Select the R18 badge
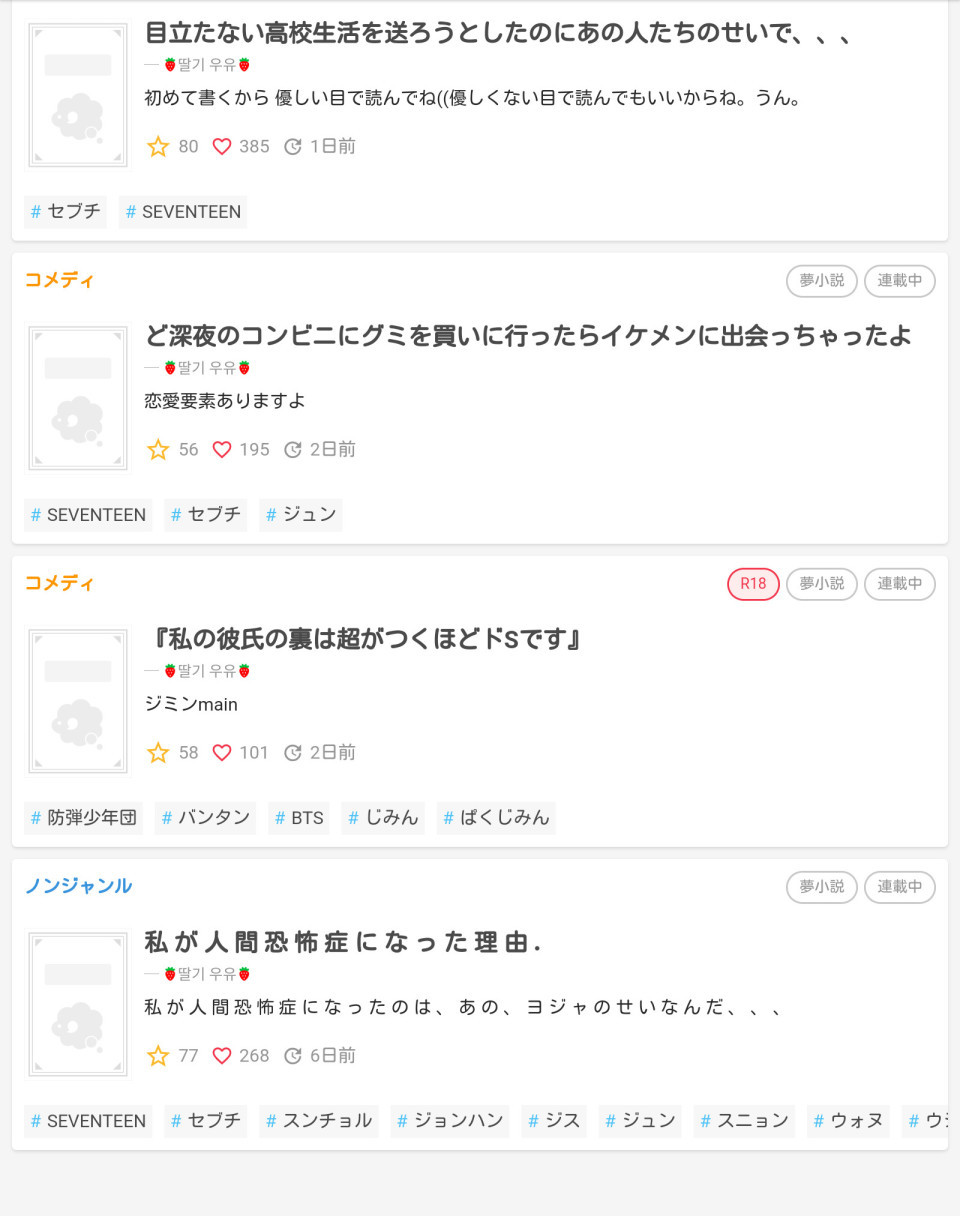The height and width of the screenshot is (1216, 960). 753,584
